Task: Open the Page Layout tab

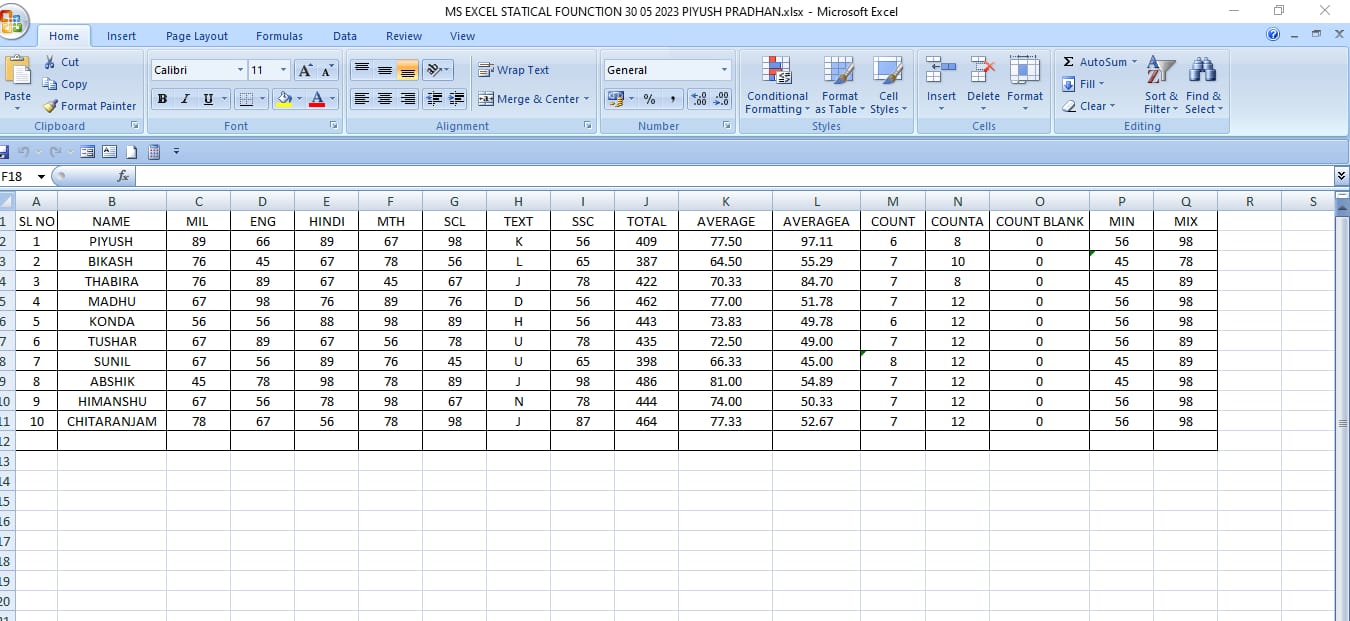Action: coord(197,36)
